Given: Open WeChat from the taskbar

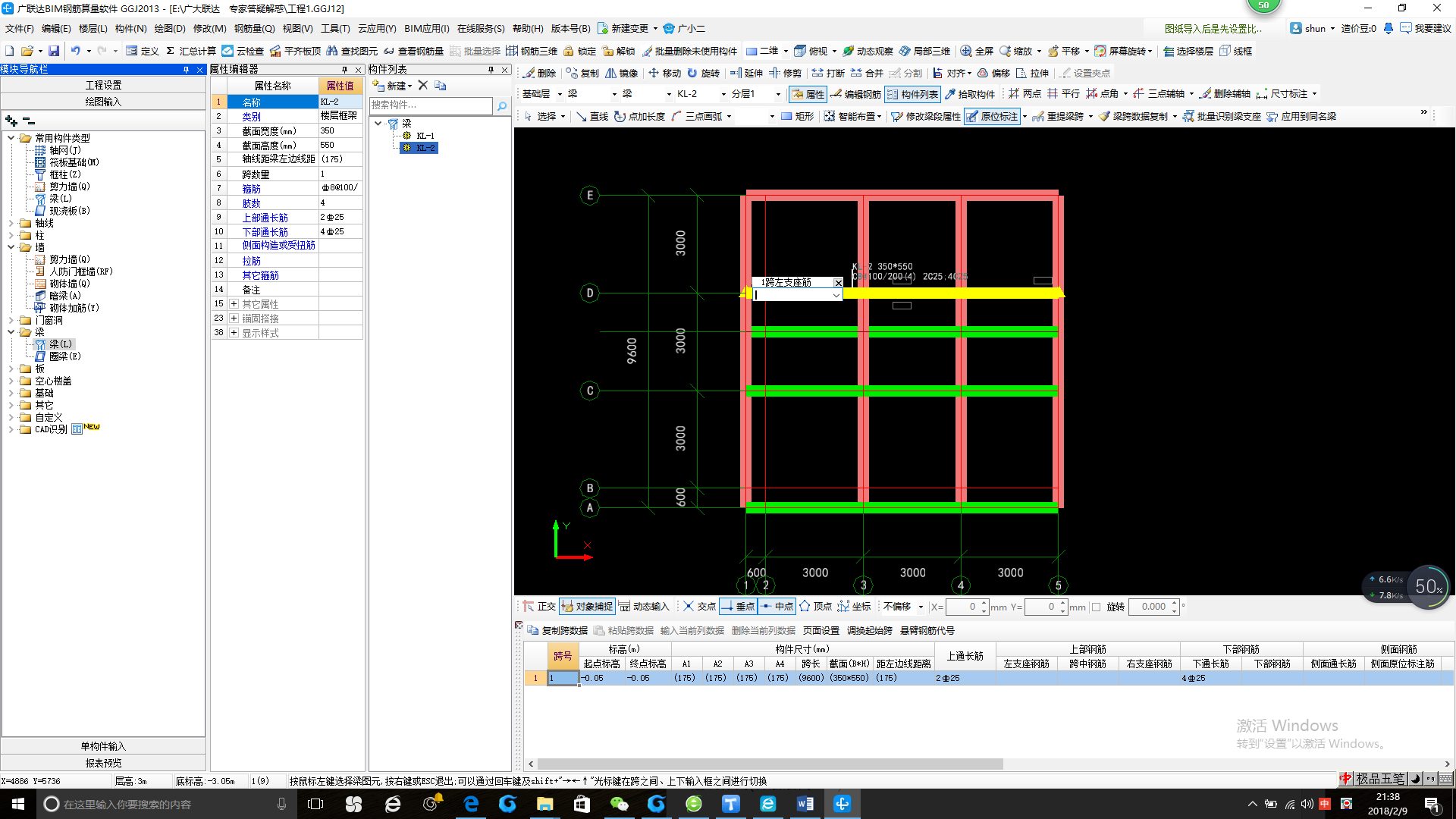Looking at the screenshot, I should click(619, 804).
